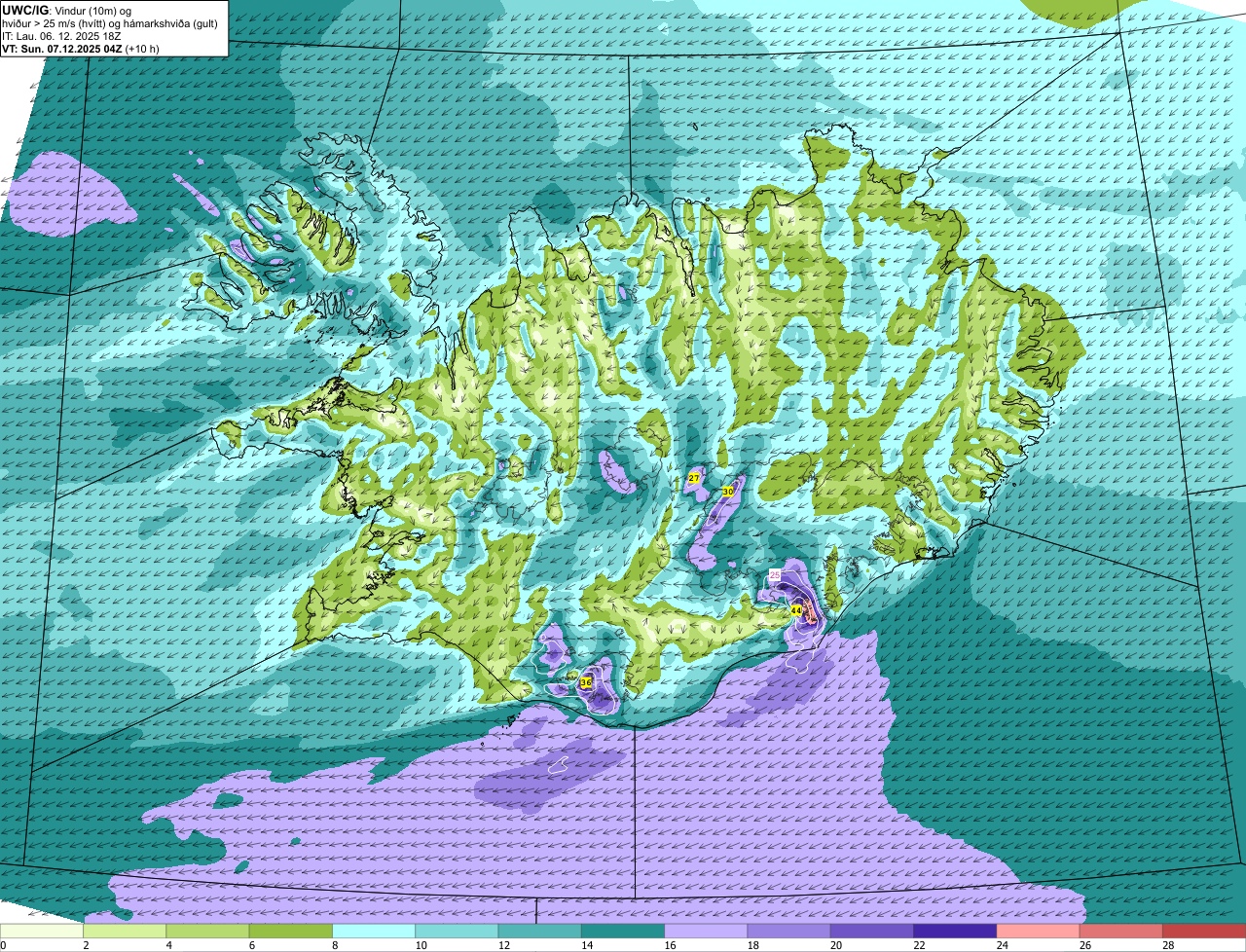
Task: Click the 12–14 m/s teal legend swatch
Action: pyautogui.click(x=540, y=931)
